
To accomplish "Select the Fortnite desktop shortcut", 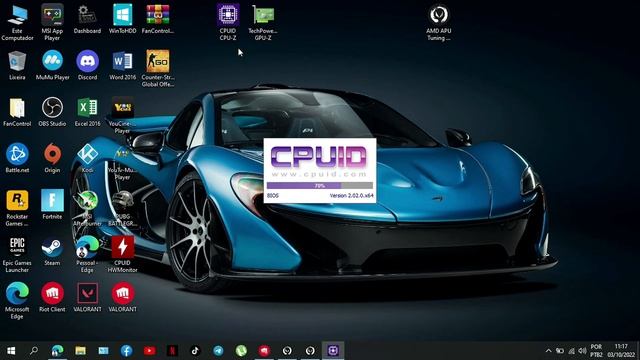I will click(52, 205).
